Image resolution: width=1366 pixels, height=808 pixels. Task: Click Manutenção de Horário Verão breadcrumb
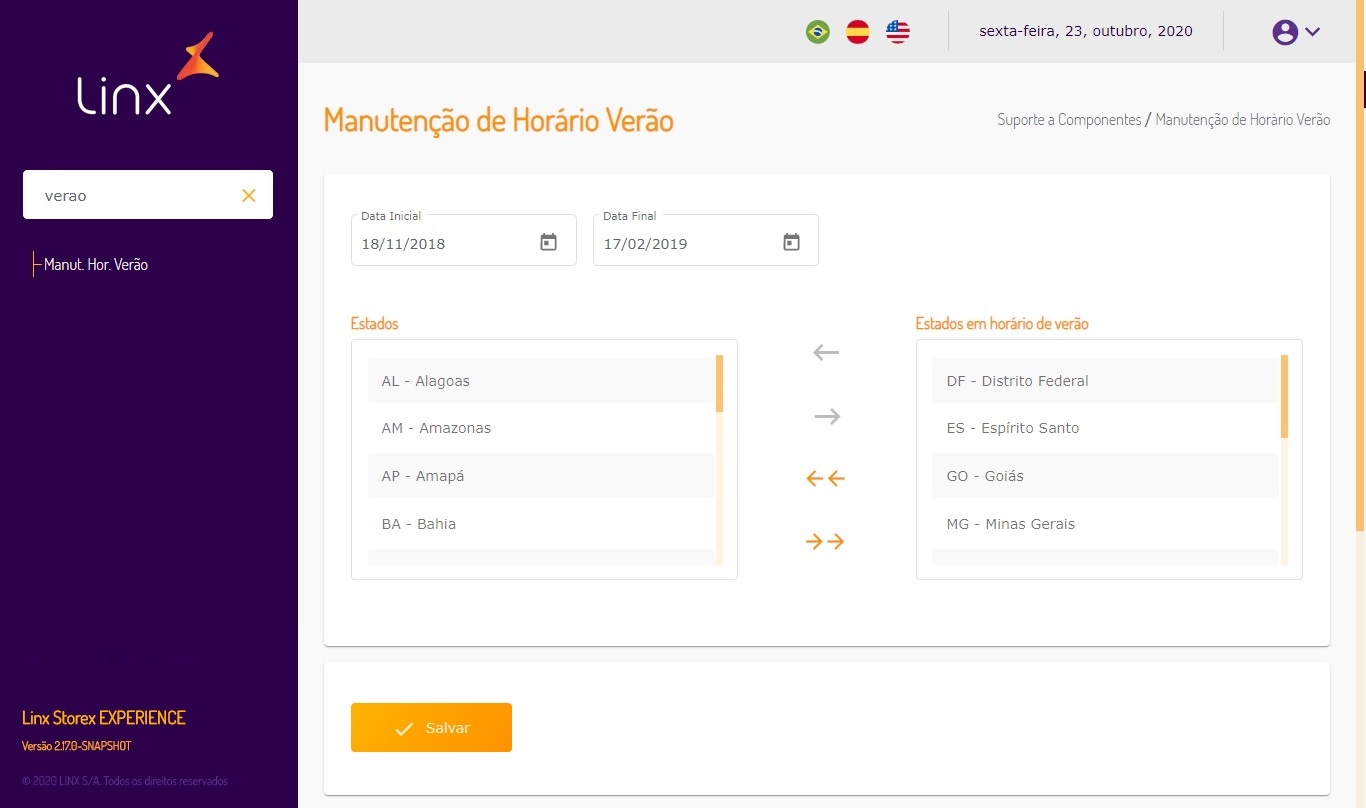[x=1243, y=120]
